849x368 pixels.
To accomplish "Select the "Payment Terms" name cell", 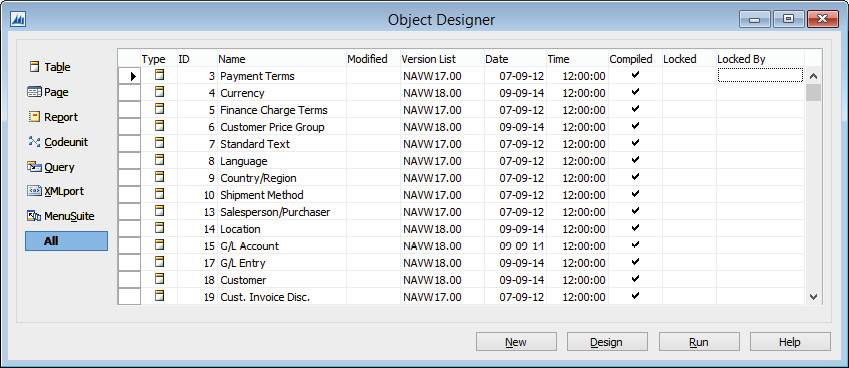I will click(x=282, y=76).
